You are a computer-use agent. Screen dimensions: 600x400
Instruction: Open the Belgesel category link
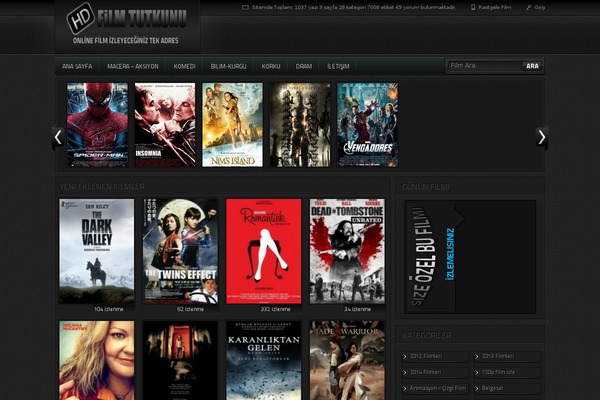[x=492, y=389]
